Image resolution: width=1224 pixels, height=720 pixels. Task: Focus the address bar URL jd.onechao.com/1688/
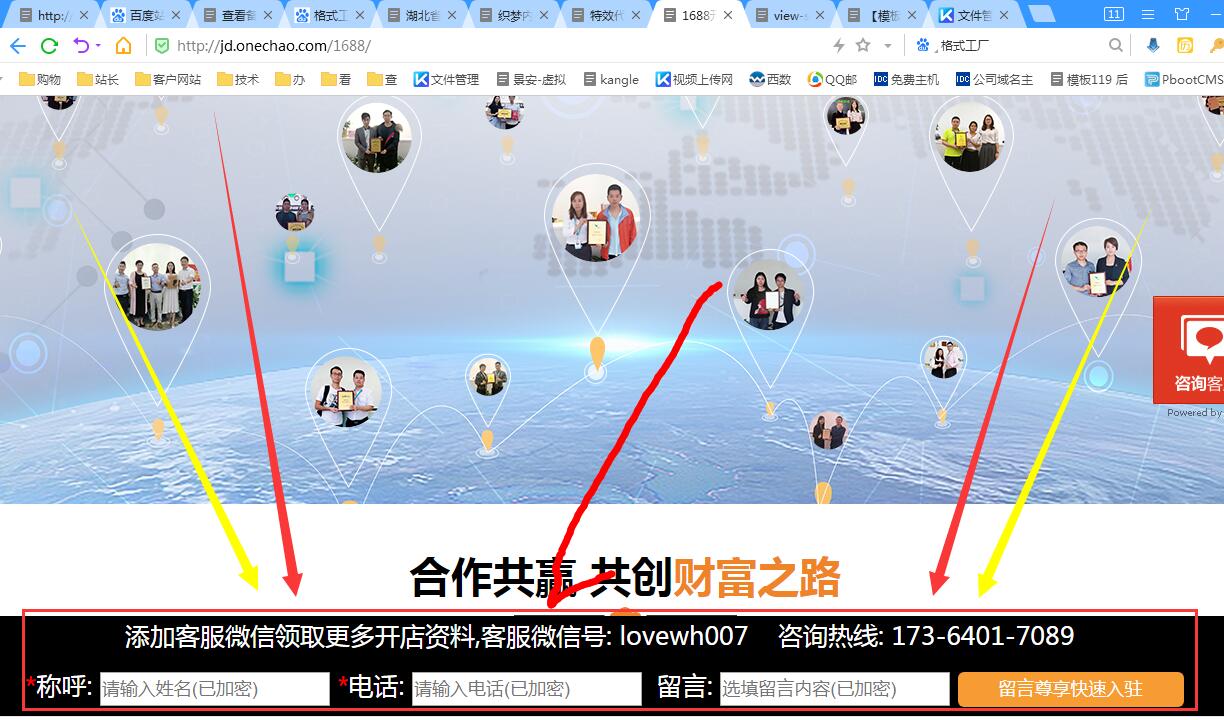[x=273, y=46]
